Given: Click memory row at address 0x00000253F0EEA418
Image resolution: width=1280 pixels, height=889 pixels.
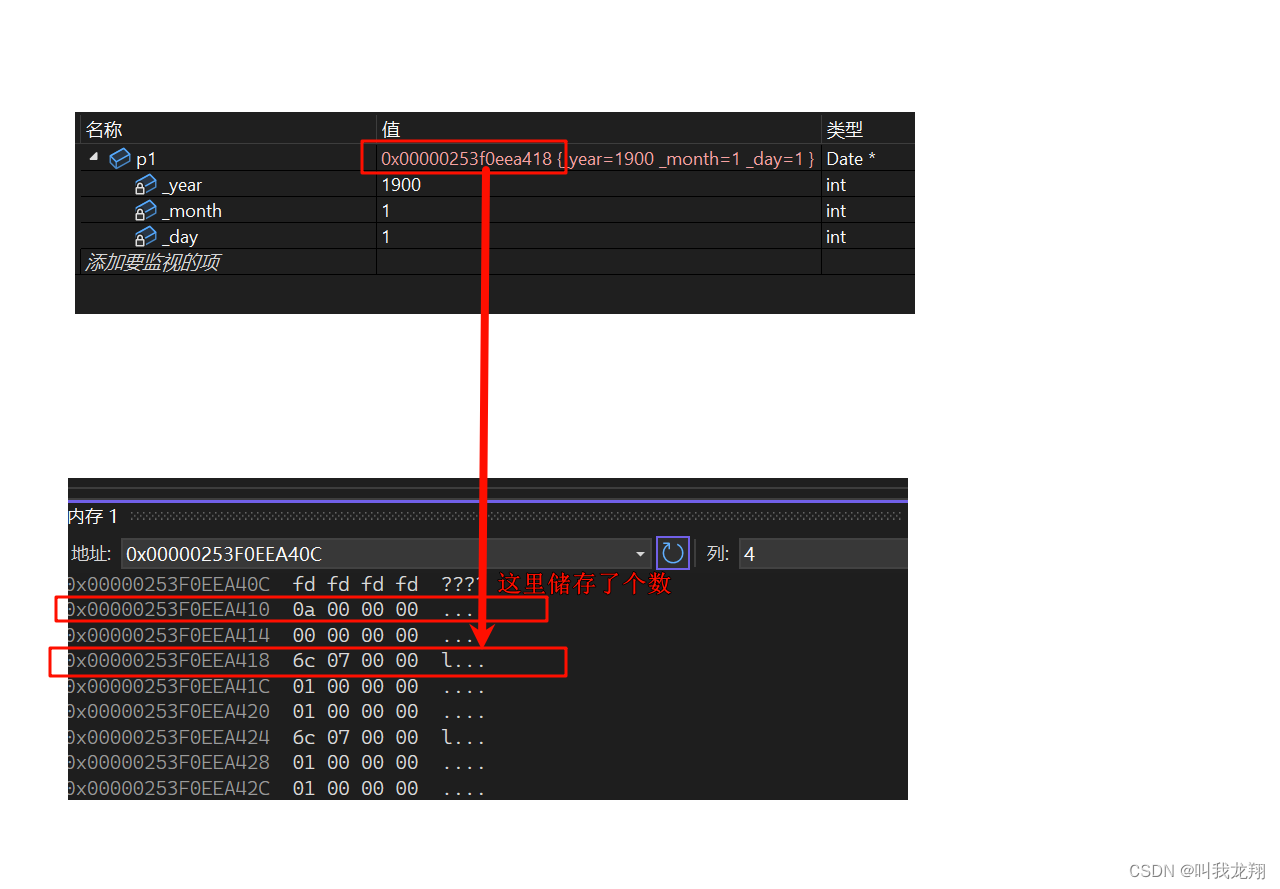Looking at the screenshot, I should [276, 661].
